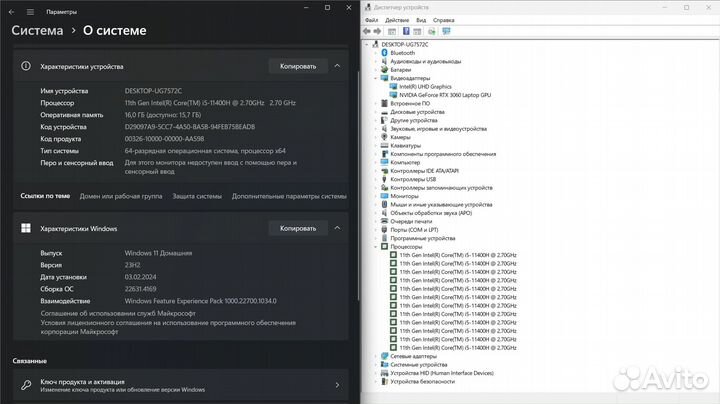
Task: Select device name value DESKTOP-UG7572C in Settings
Action: 153,91
